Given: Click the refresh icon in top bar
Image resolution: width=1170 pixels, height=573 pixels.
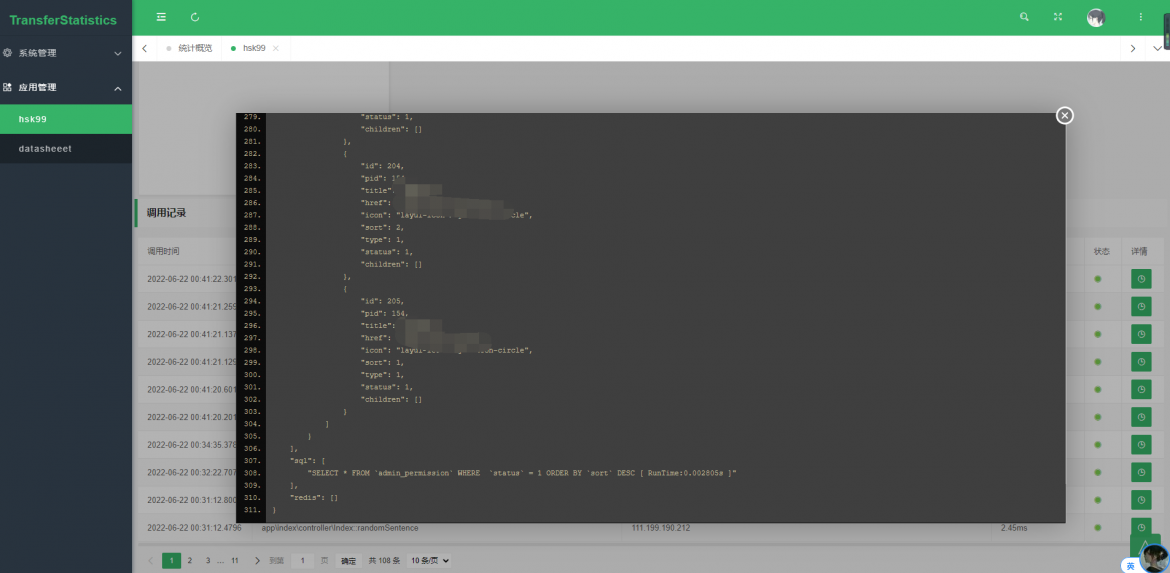Looking at the screenshot, I should pyautogui.click(x=195, y=16).
